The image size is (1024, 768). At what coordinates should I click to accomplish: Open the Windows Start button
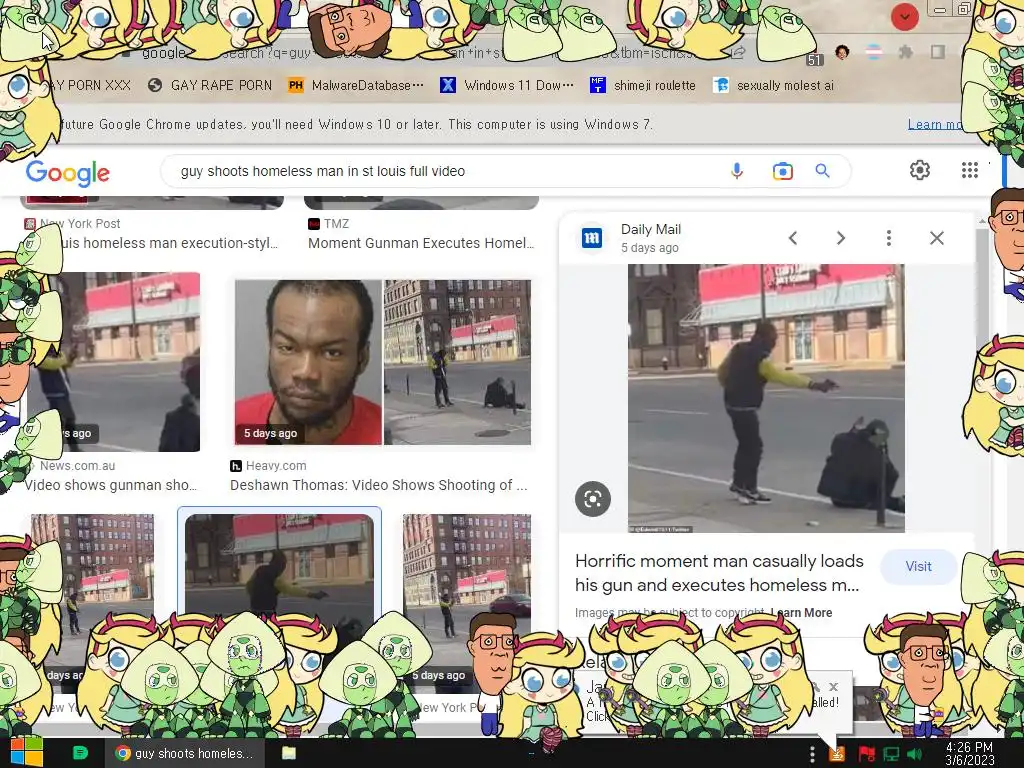25,753
